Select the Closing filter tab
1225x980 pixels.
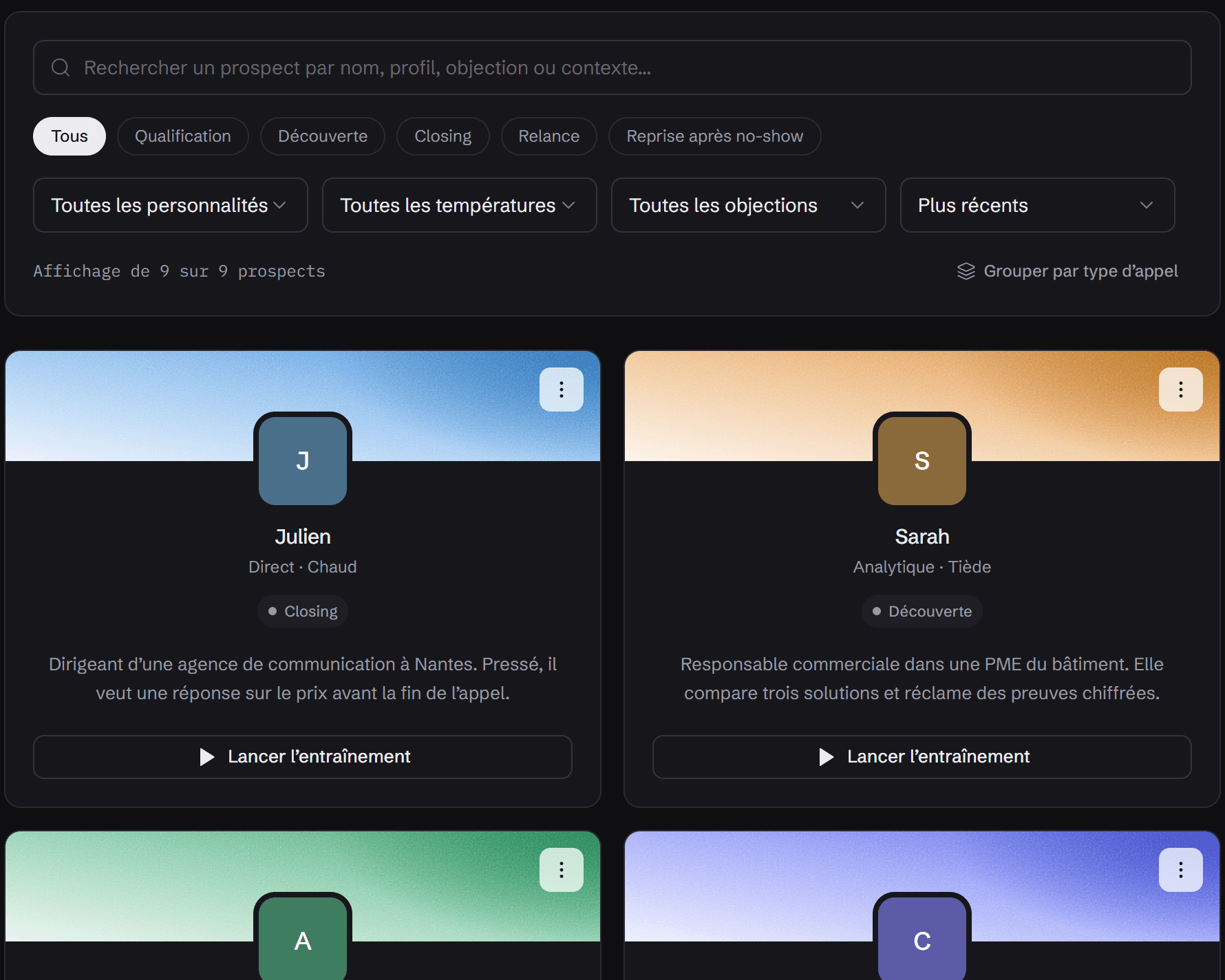[443, 136]
